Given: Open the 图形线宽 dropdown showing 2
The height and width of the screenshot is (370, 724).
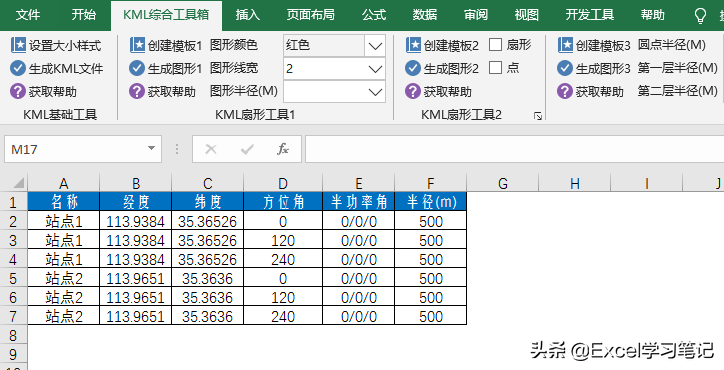Looking at the screenshot, I should point(375,69).
